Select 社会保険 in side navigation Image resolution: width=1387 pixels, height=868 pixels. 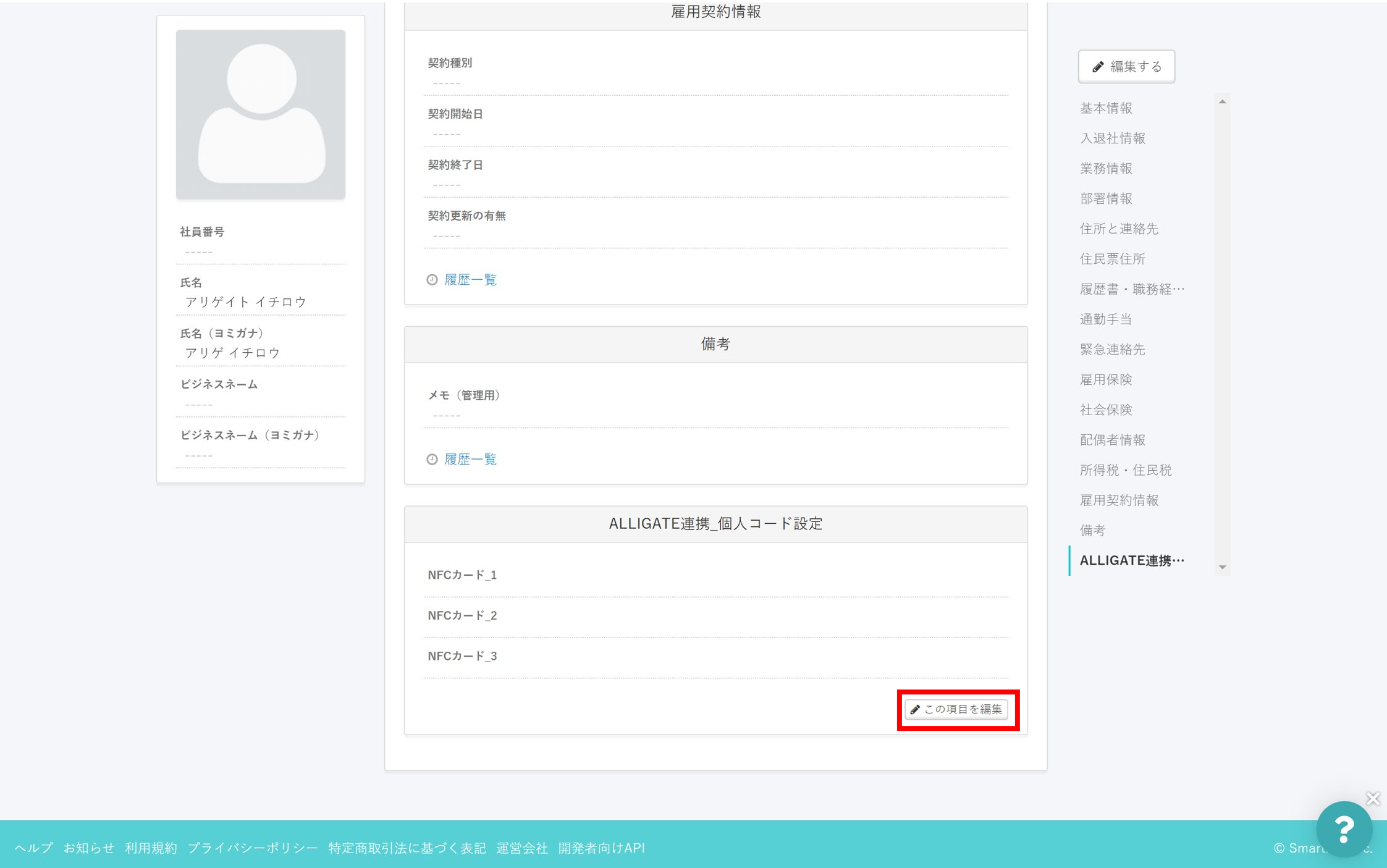tap(1106, 410)
